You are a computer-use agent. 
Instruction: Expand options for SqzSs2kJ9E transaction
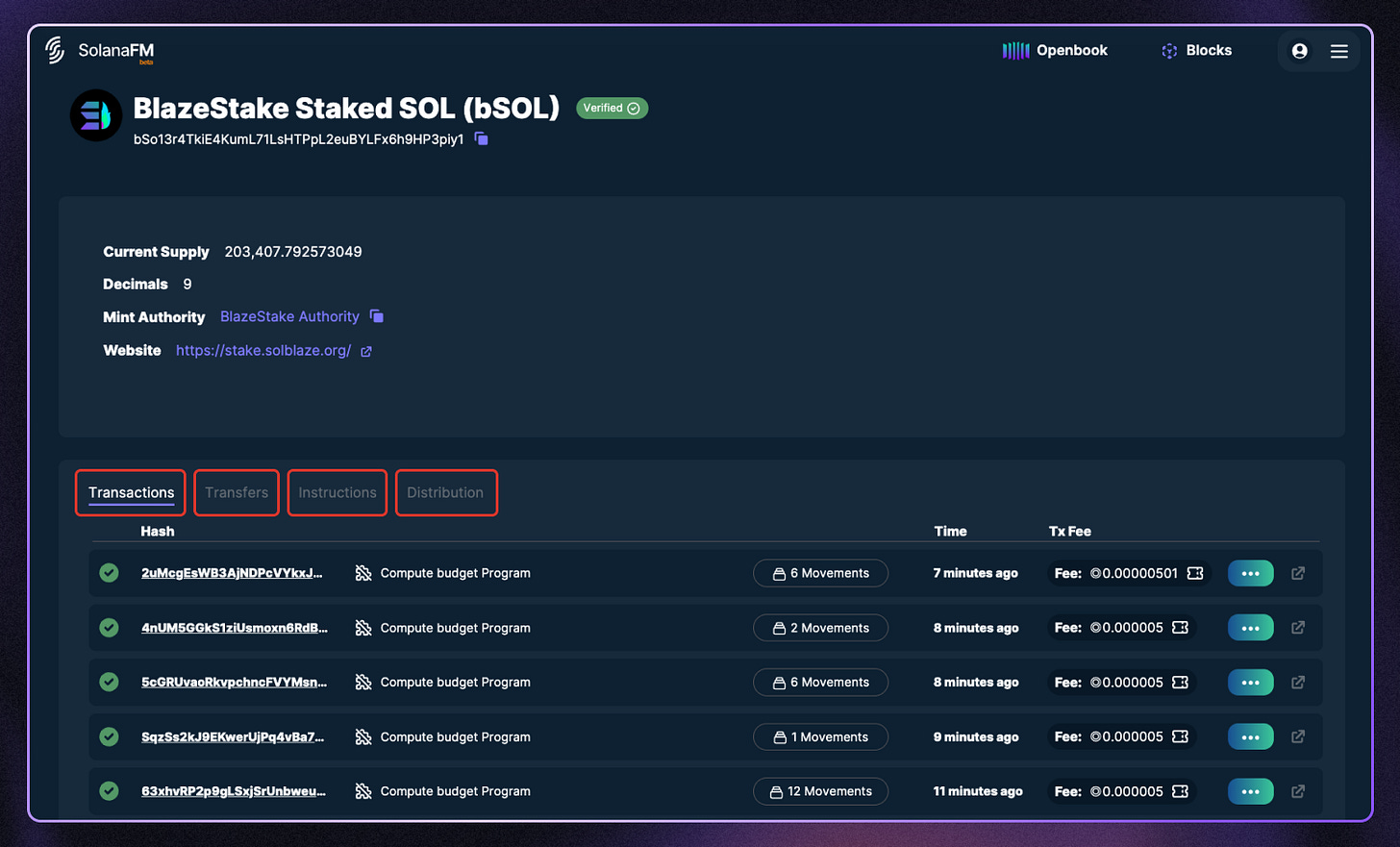(1250, 736)
